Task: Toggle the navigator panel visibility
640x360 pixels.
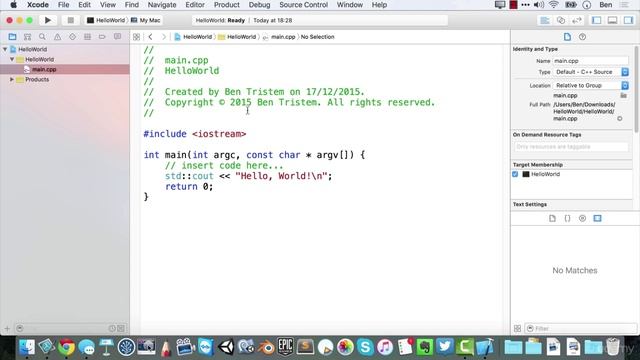Action: pyautogui.click(x=596, y=20)
